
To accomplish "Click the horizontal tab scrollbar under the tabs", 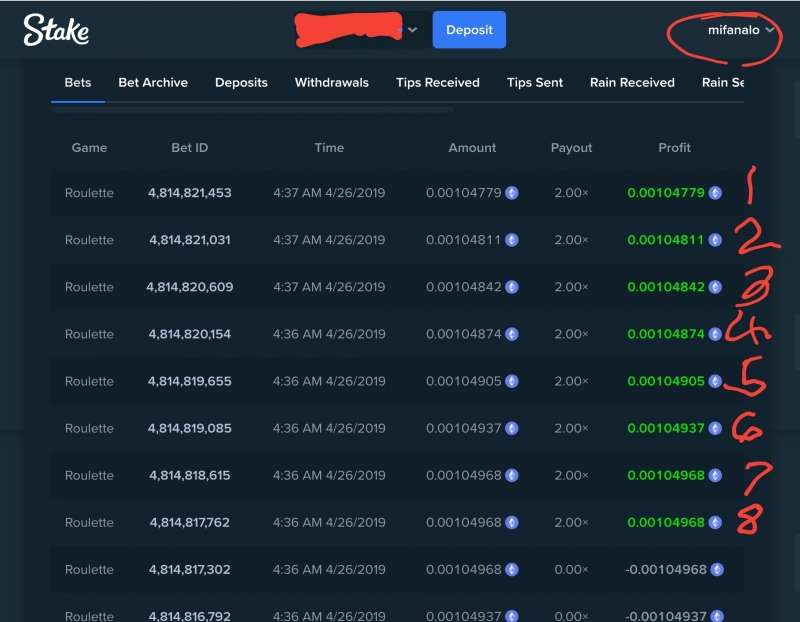I will pyautogui.click(x=252, y=109).
